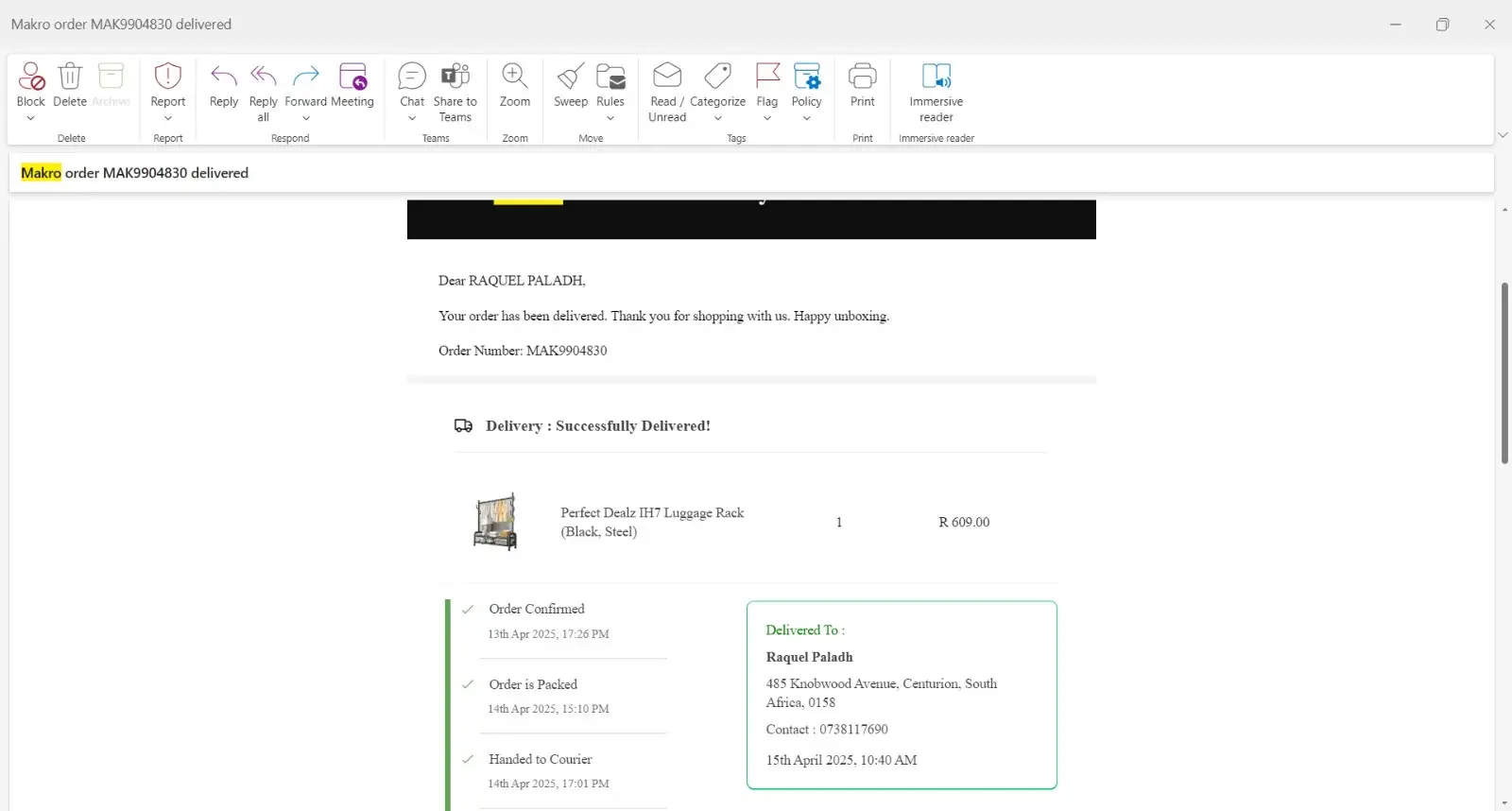
Task: Open the Meeting reply icon
Action: click(352, 77)
